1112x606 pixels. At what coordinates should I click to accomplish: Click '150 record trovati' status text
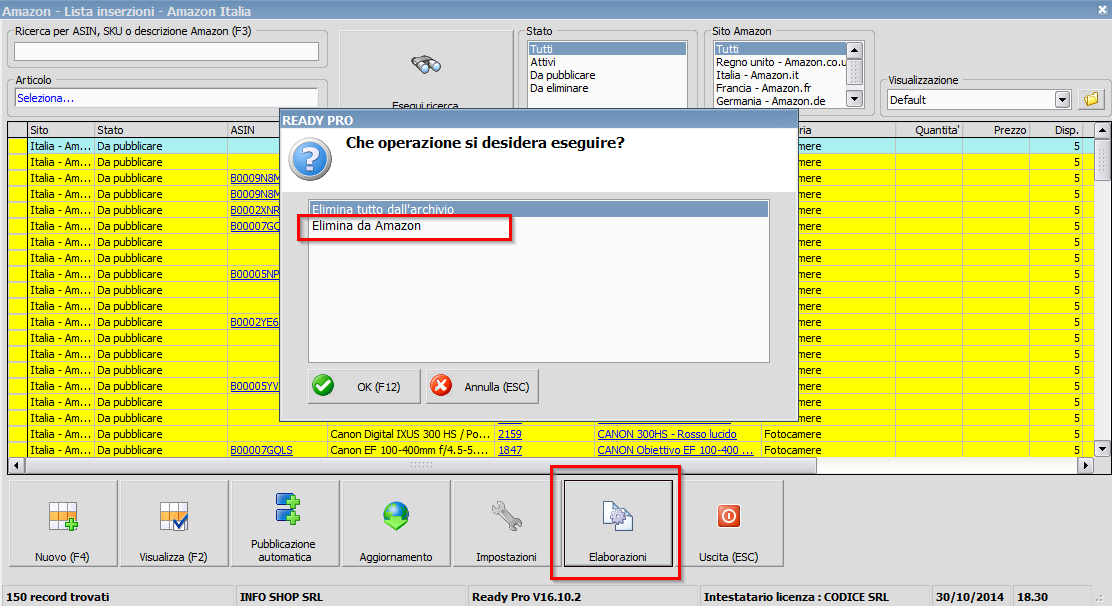(x=57, y=597)
